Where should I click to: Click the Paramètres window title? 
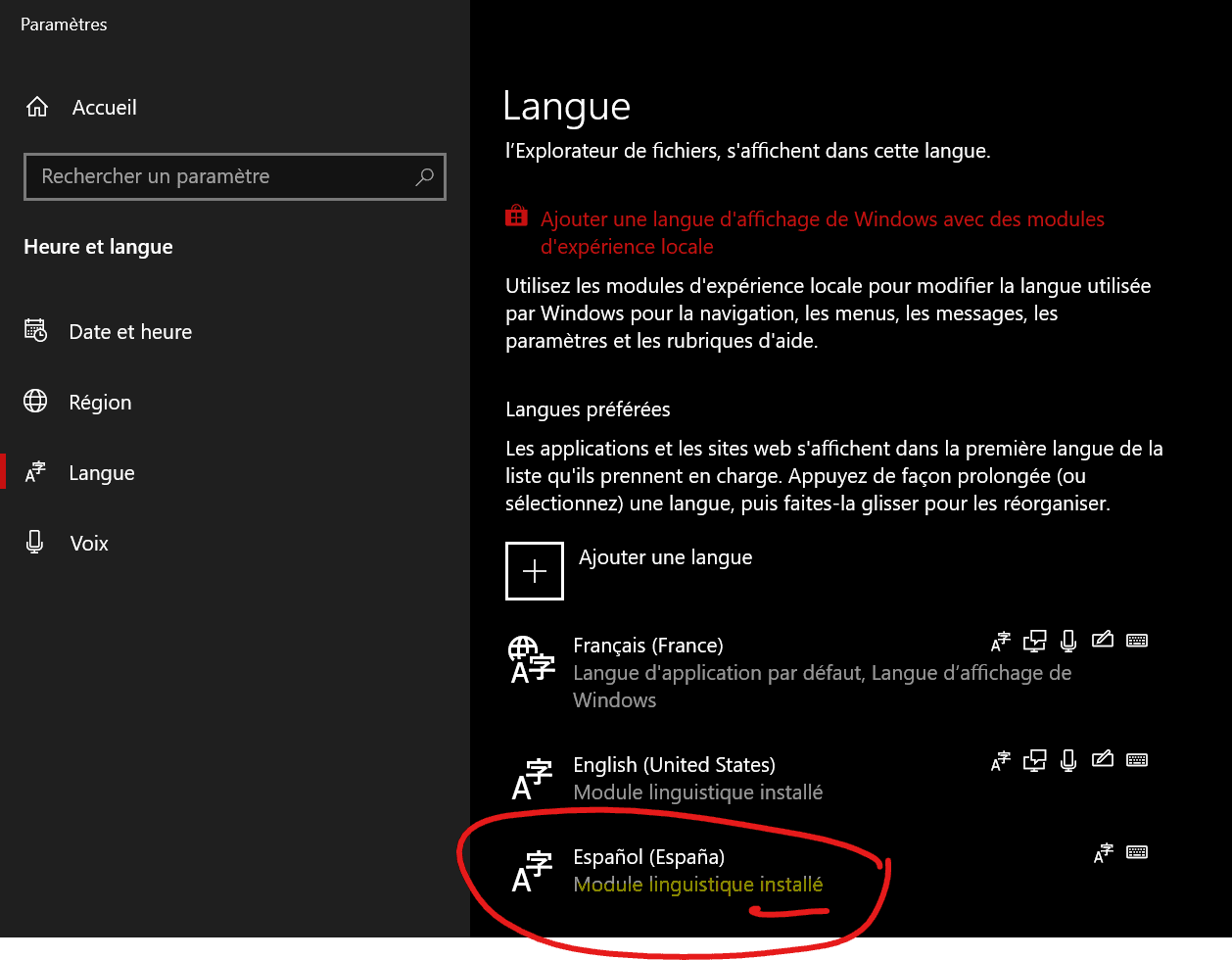point(64,24)
